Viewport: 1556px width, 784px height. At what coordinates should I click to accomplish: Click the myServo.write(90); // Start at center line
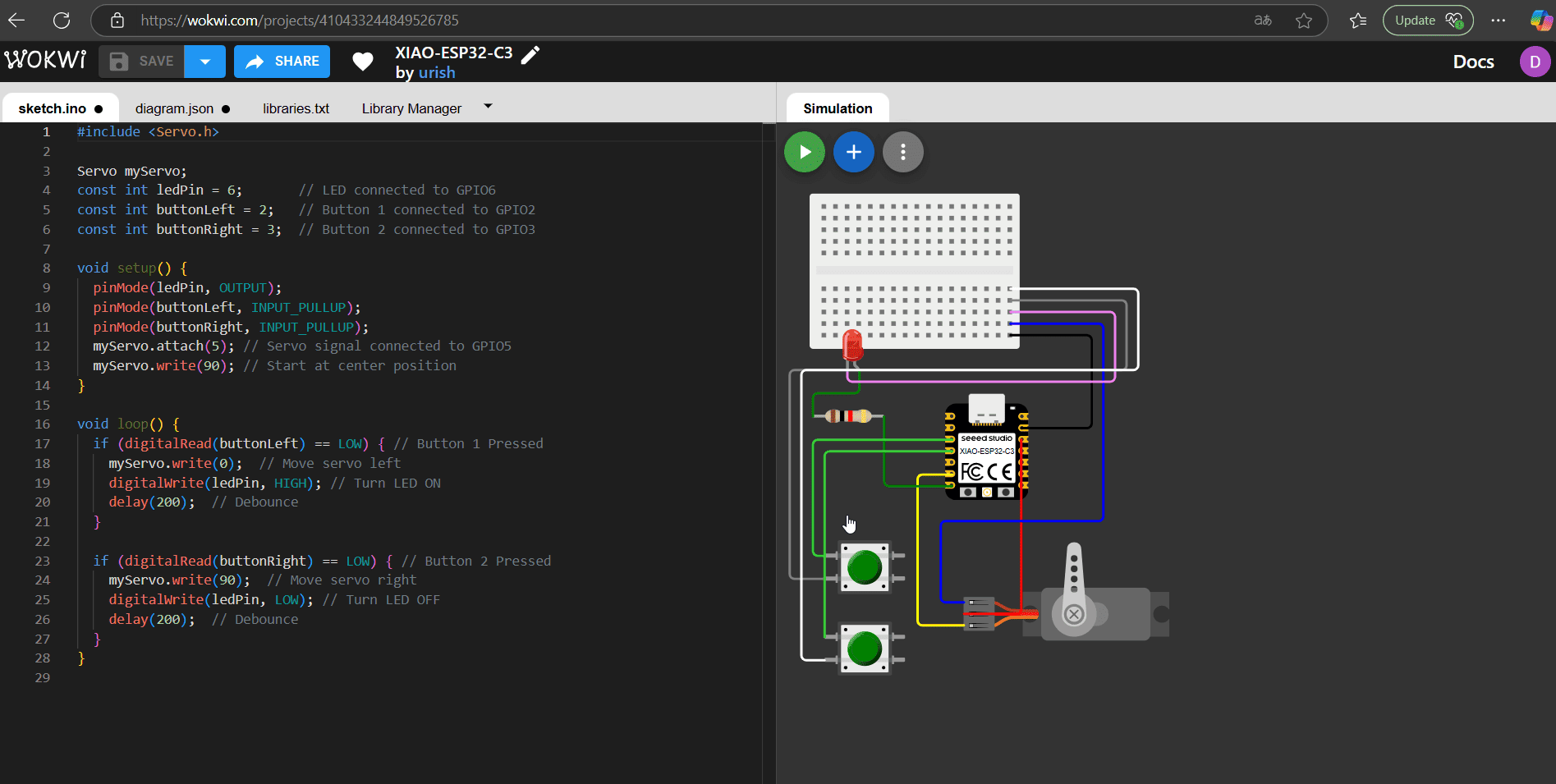pos(274,365)
